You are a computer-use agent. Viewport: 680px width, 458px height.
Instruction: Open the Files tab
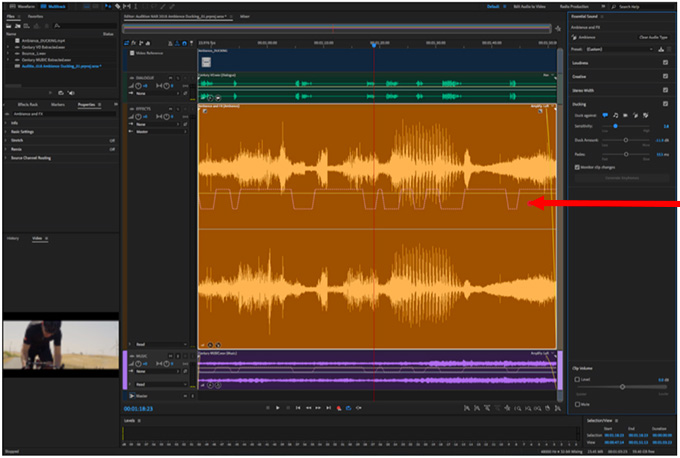(x=10, y=16)
